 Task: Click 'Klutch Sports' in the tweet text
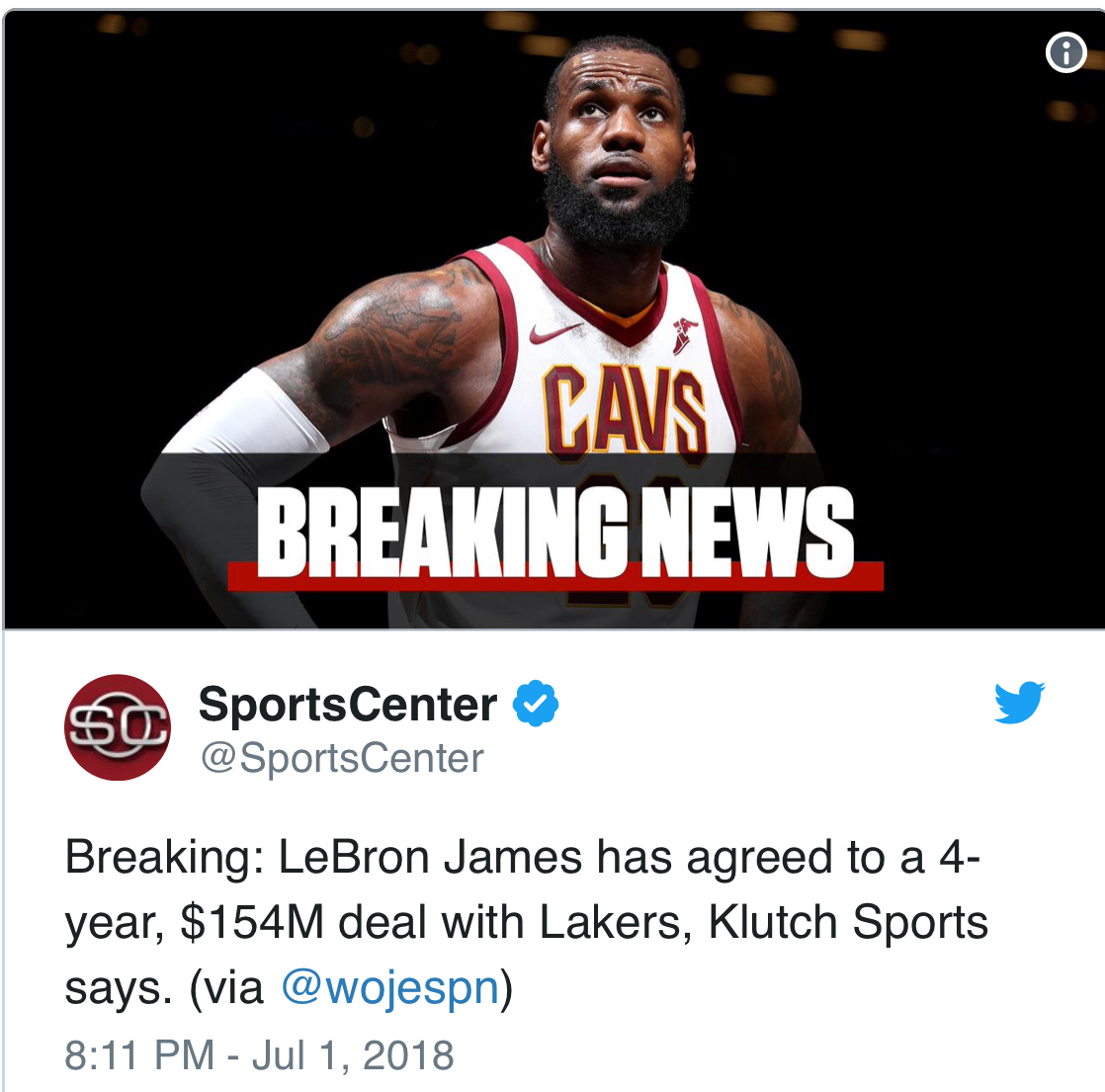tap(848, 922)
